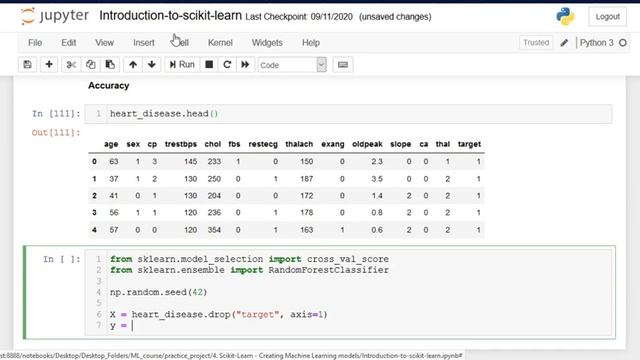This screenshot has height=360, width=640.
Task: Click thalach value 187 in row 1
Action: click(307, 179)
